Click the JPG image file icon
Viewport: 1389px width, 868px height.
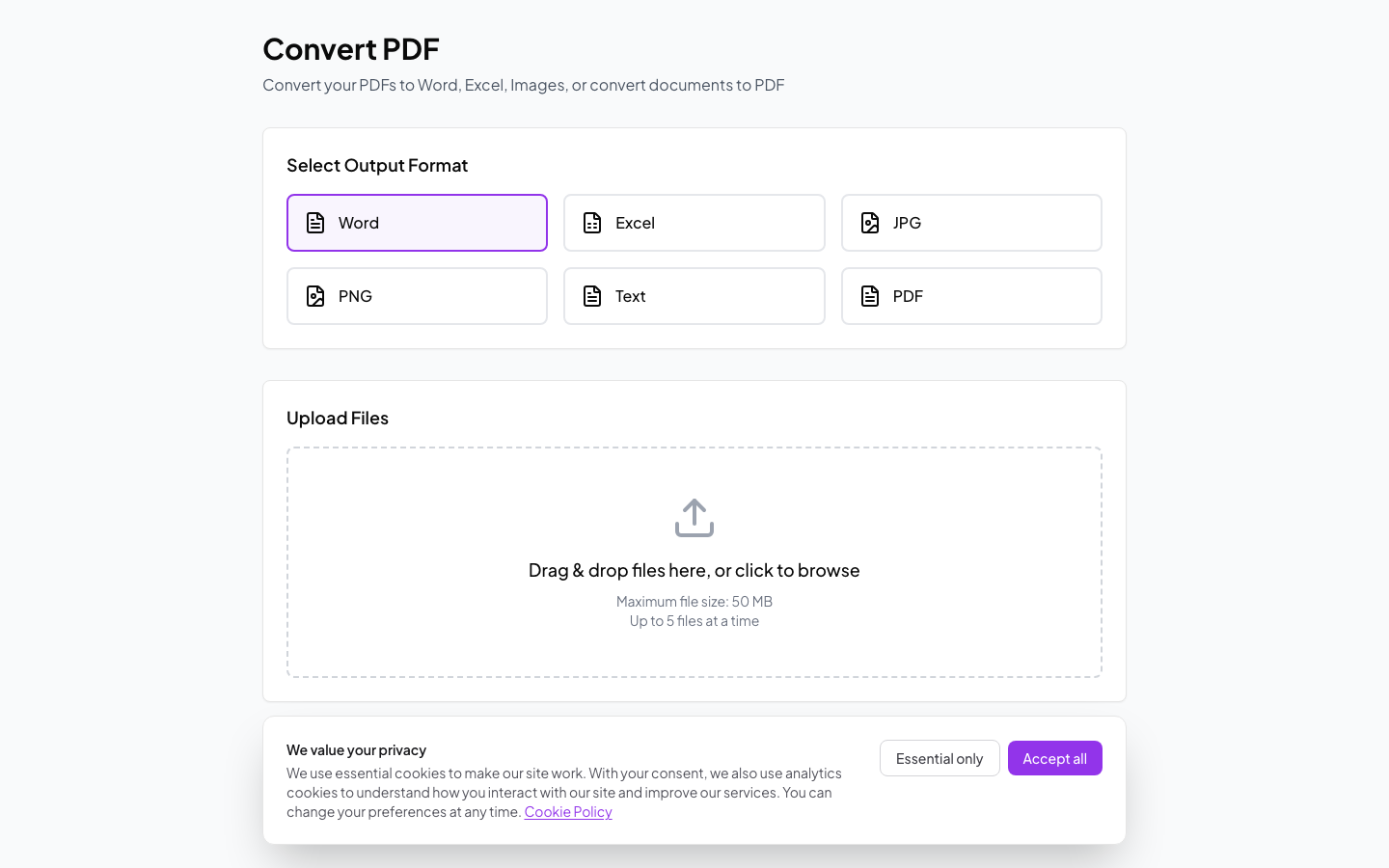click(x=869, y=222)
